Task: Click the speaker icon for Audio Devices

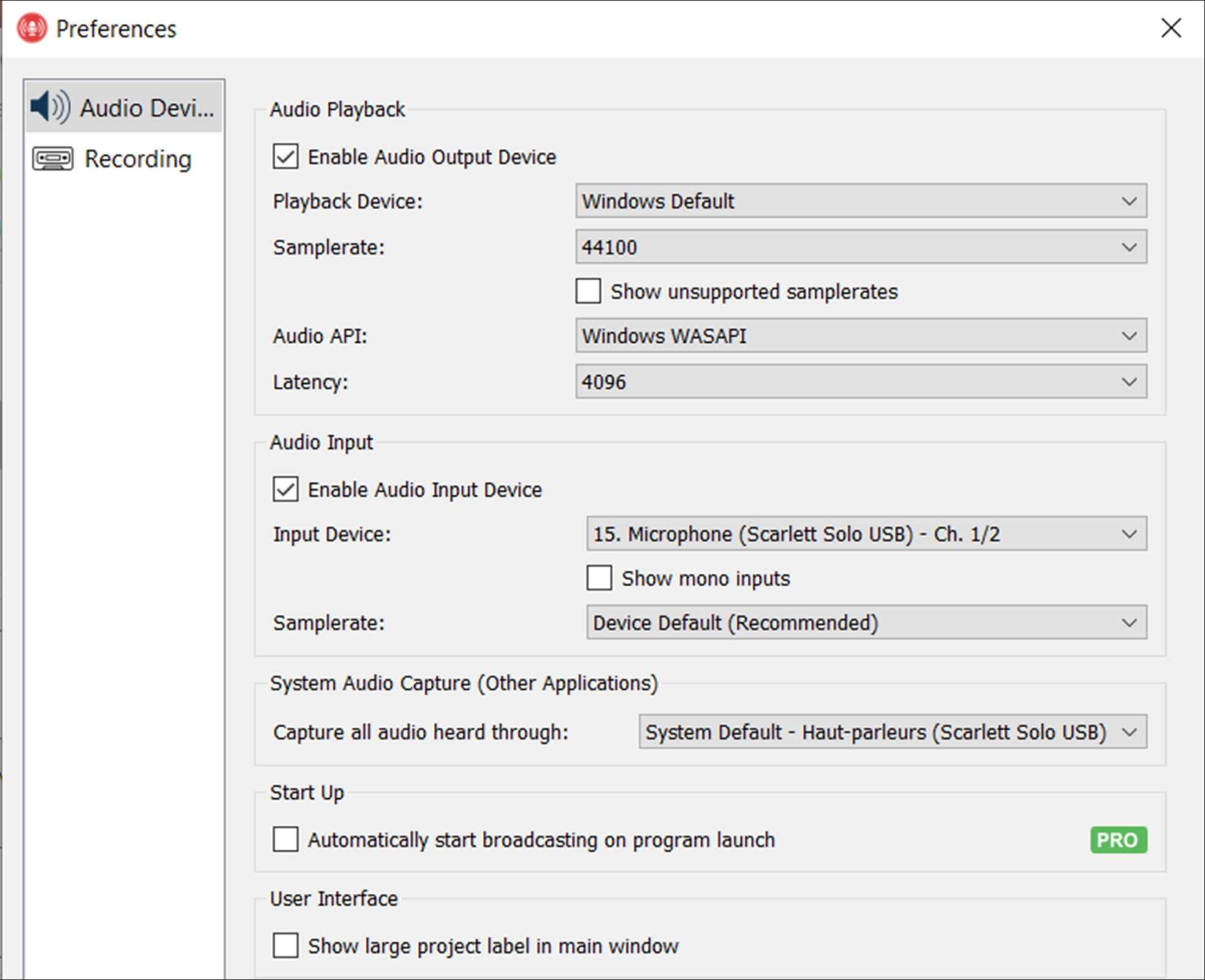Action: [x=50, y=107]
